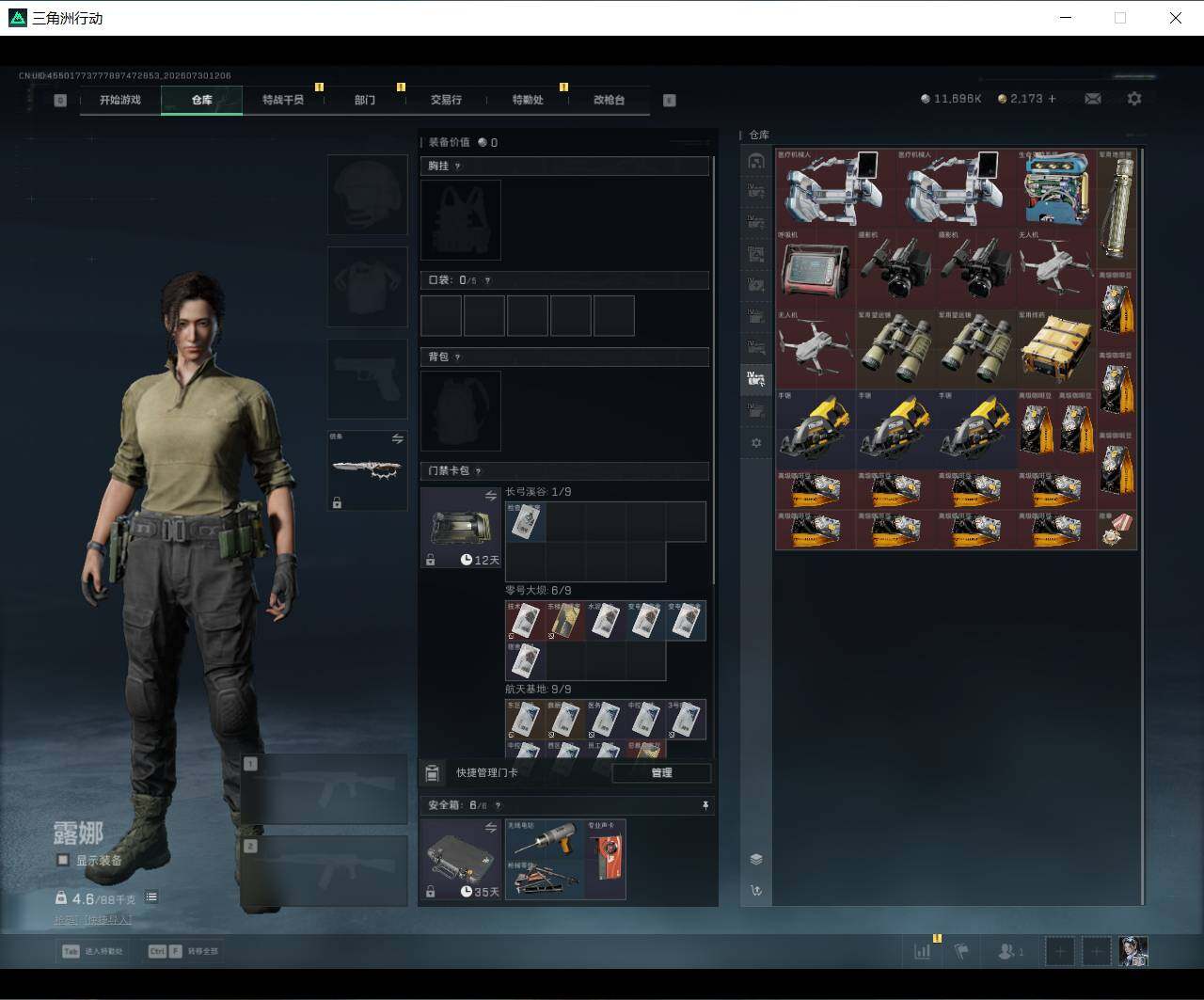The height and width of the screenshot is (1000, 1204).
Task: Click the player avatar in the bottom-right corner
Action: pyautogui.click(x=1133, y=951)
